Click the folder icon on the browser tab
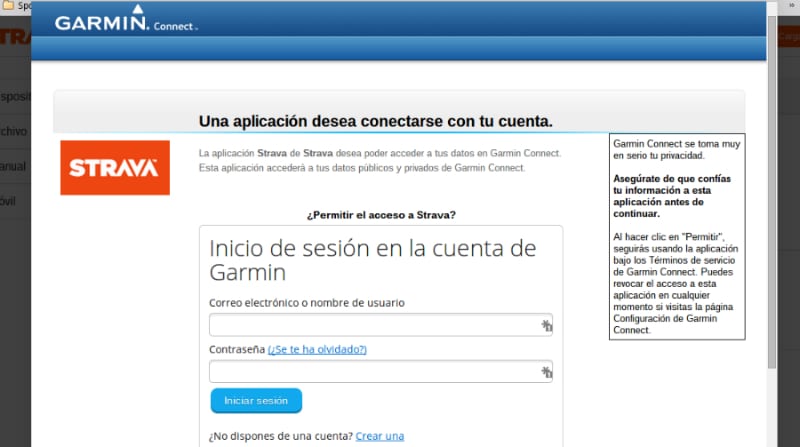Viewport: 800px width, 447px height. click(x=8, y=5)
